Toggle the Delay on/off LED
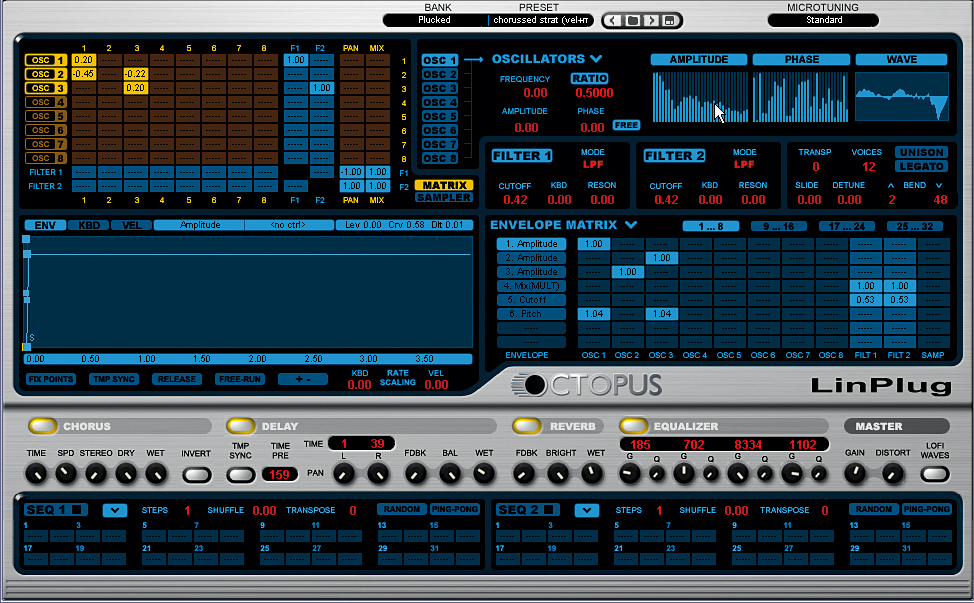The image size is (974, 603). [x=241, y=426]
